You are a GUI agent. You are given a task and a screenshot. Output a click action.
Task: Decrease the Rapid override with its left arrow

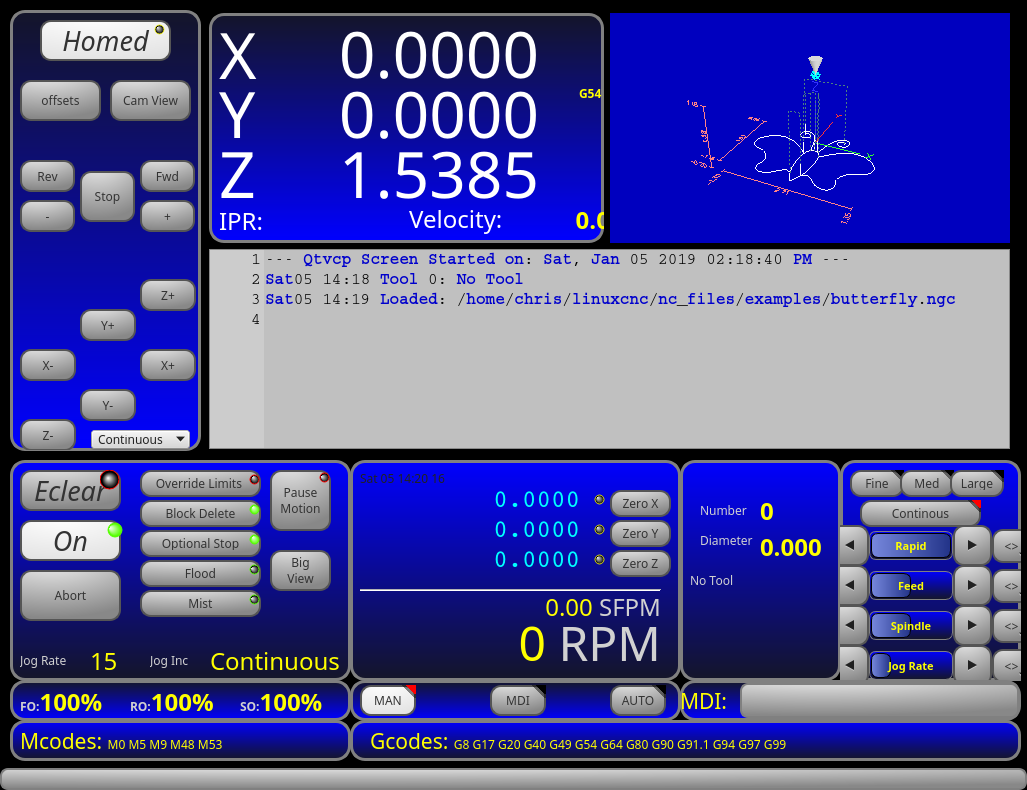(851, 545)
